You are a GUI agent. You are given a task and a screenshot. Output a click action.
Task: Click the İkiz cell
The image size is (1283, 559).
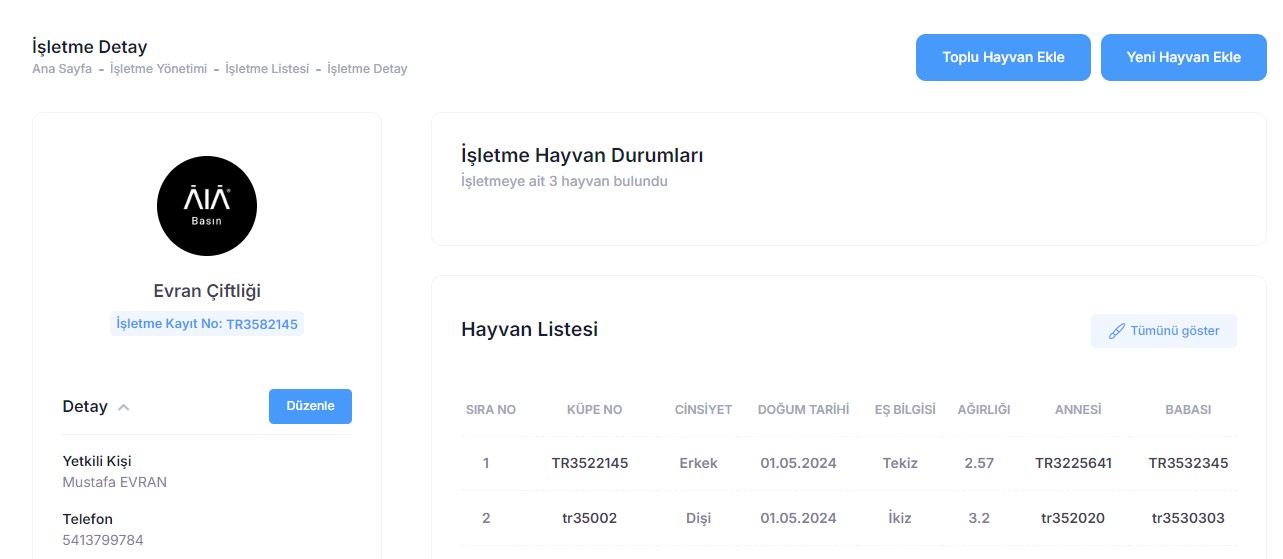(900, 518)
